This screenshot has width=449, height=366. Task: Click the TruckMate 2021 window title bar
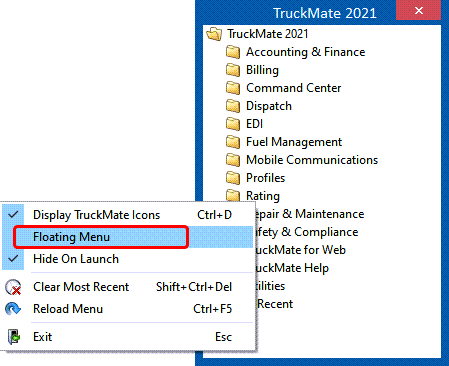pos(296,13)
